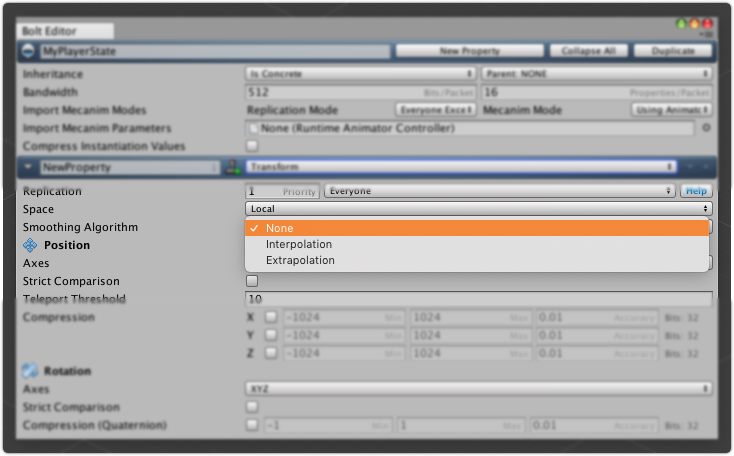Edit Y compression Max value field
Screen dimensions: 734x456
[x=470, y=335]
